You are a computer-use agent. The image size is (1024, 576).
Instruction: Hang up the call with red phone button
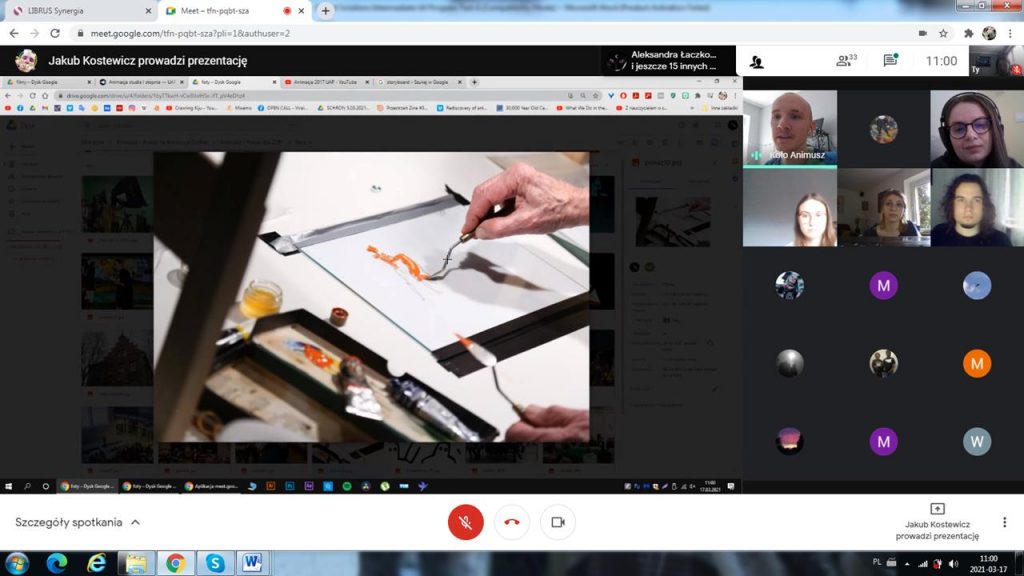point(512,522)
